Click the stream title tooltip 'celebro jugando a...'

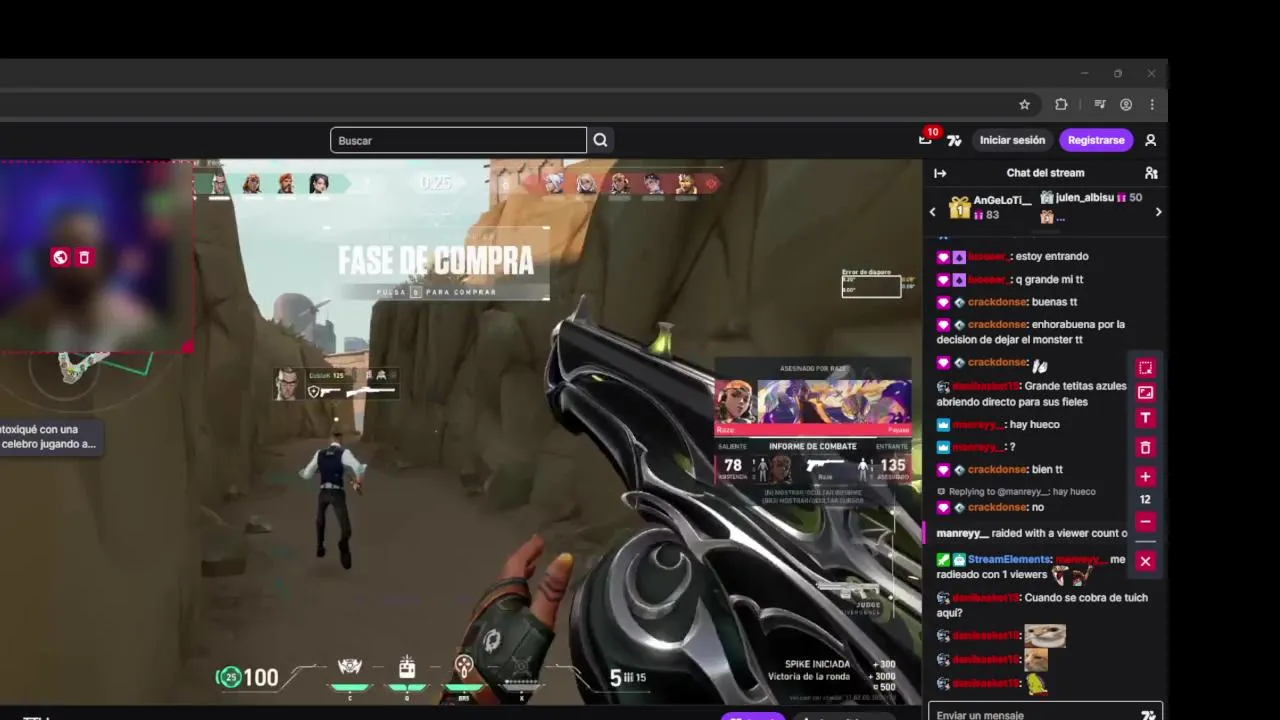tap(50, 437)
